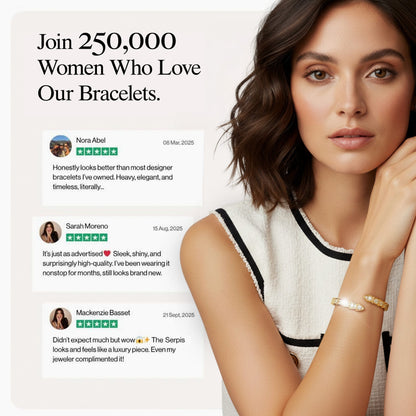
Task: Click Sarah's 'just as advertised' review text
Action: pos(106,263)
